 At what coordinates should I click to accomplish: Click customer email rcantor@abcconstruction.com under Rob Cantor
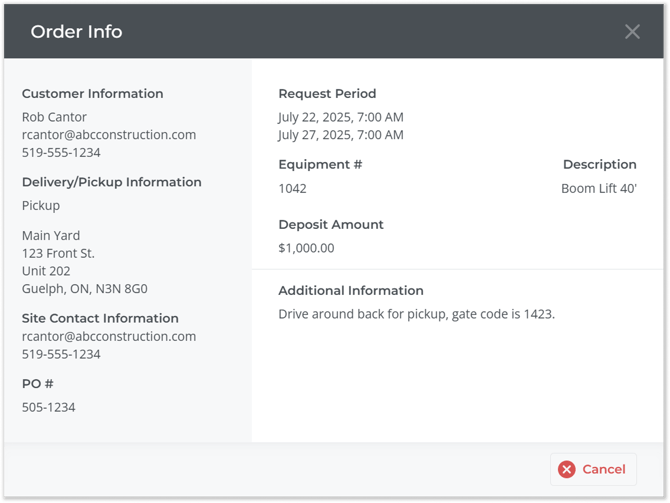tap(109, 135)
